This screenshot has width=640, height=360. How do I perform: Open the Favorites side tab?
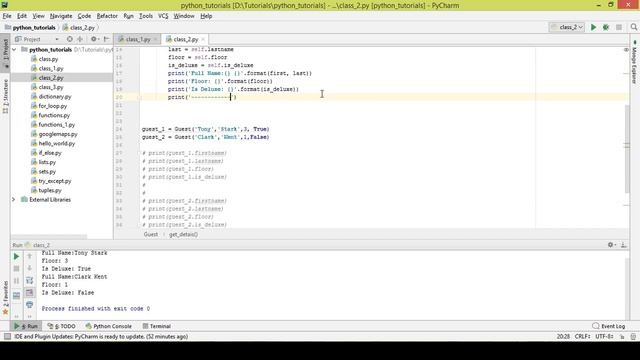pos(6,297)
